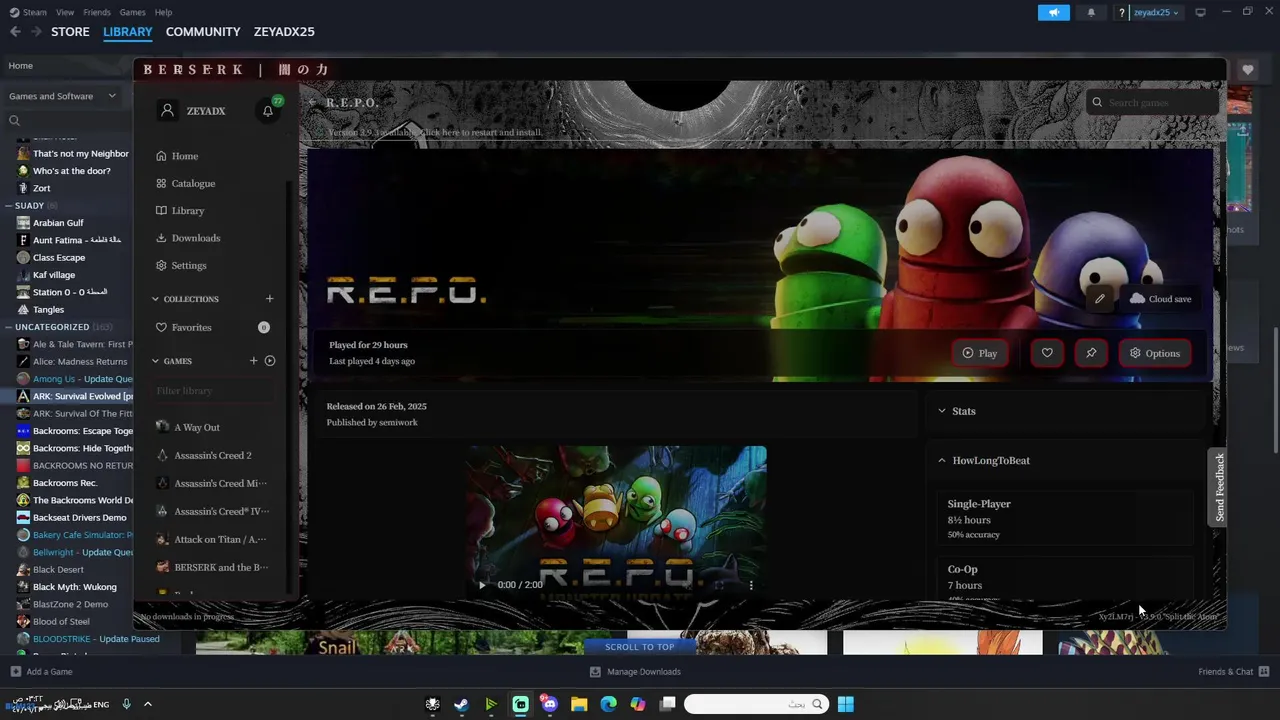The image size is (1280, 720).
Task: Add a new collection with plus icon
Action: coord(269,299)
